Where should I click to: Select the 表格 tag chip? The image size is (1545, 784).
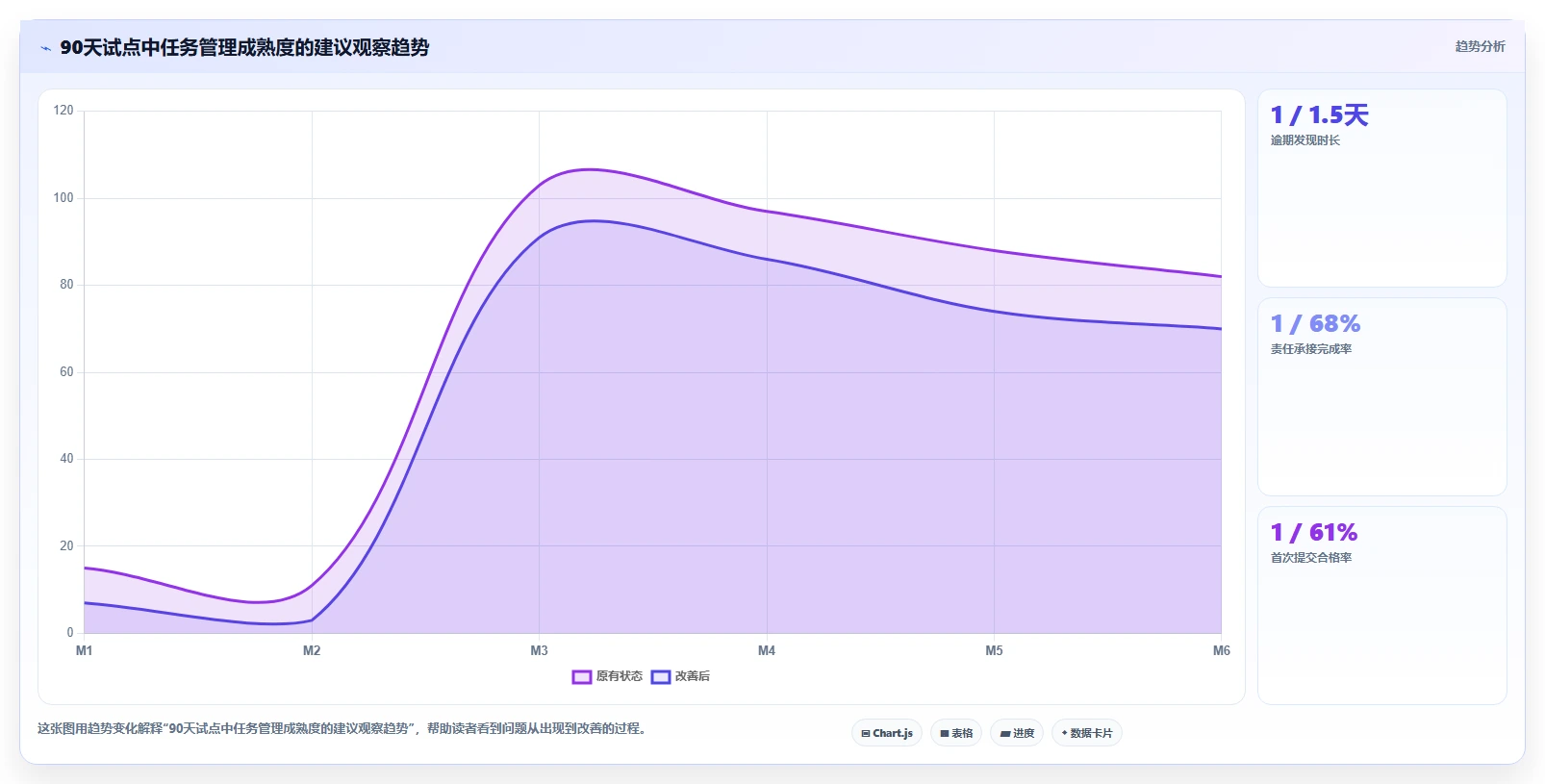tap(956, 733)
